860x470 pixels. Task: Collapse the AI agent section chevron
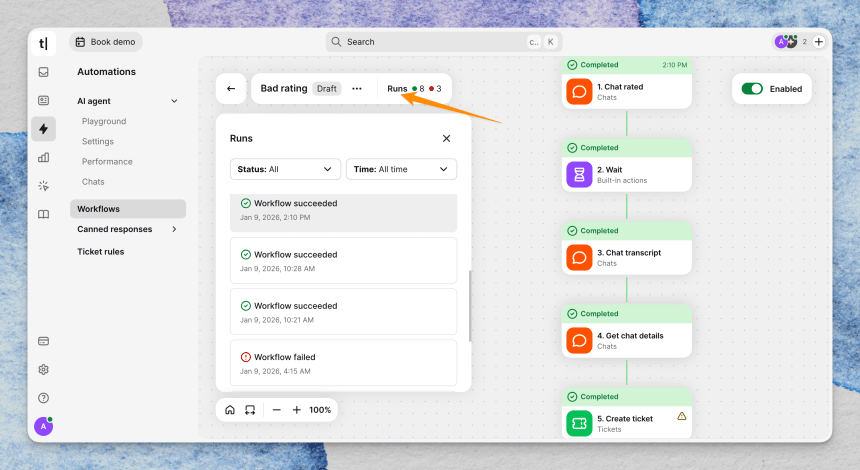(174, 101)
